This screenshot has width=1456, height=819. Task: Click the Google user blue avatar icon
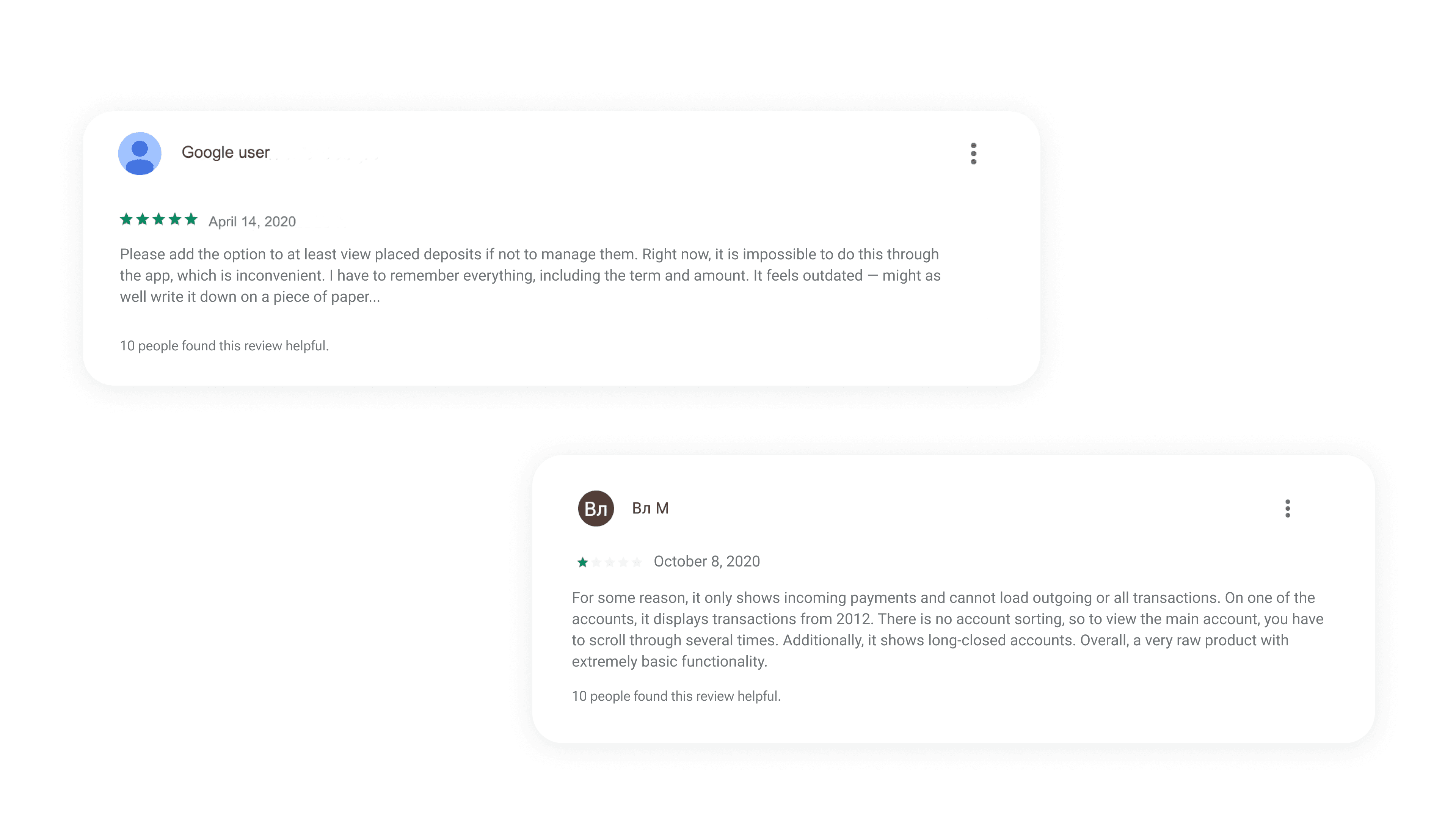pyautogui.click(x=140, y=154)
